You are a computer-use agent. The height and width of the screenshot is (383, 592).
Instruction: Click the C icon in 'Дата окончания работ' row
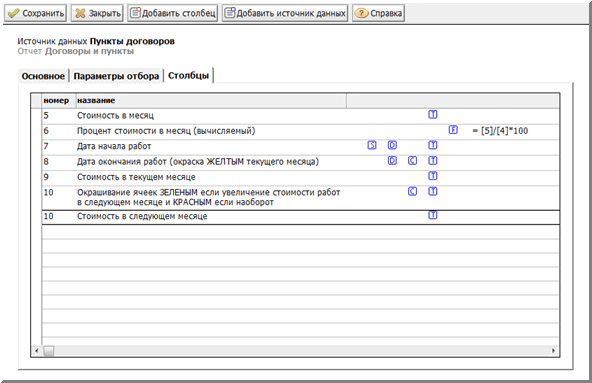click(413, 161)
